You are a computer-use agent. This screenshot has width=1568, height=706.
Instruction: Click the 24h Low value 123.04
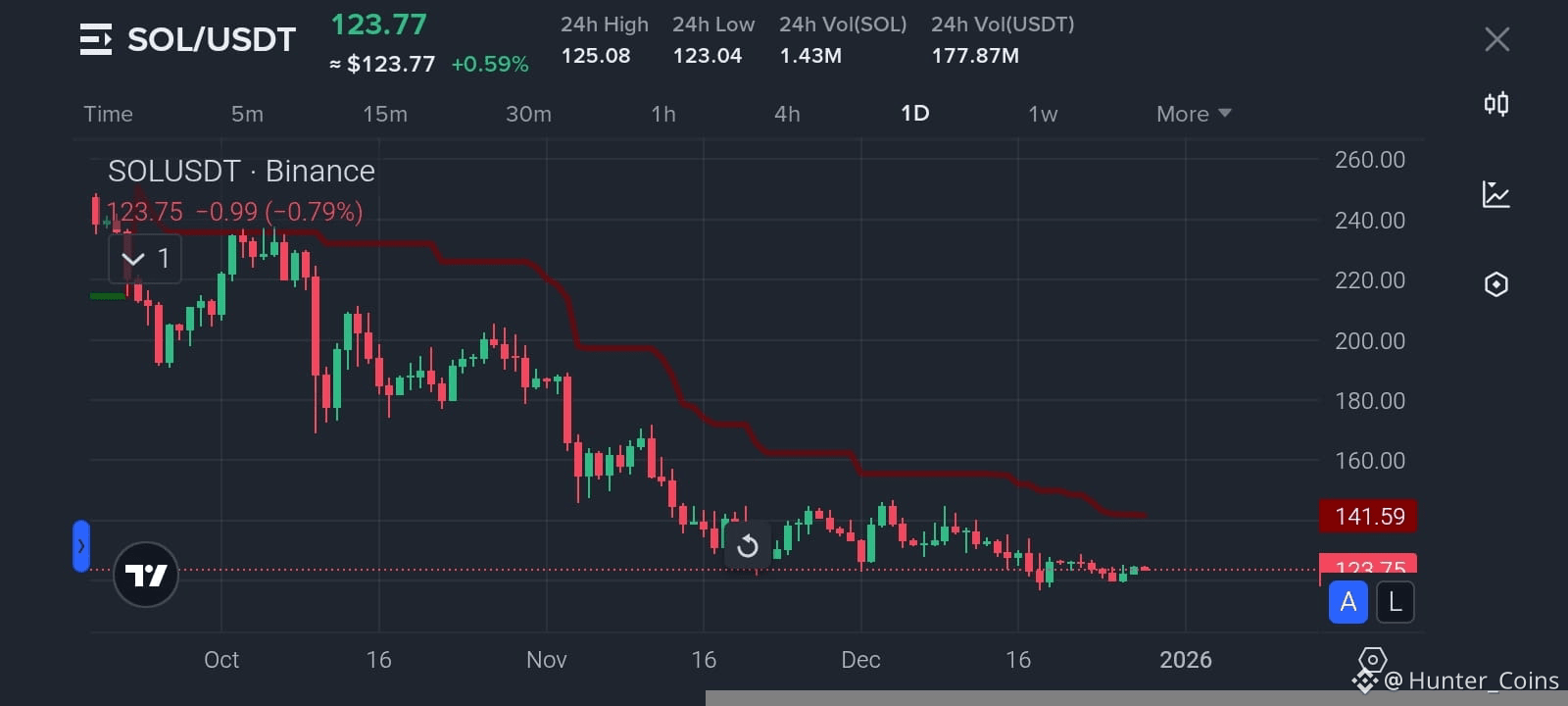[708, 56]
